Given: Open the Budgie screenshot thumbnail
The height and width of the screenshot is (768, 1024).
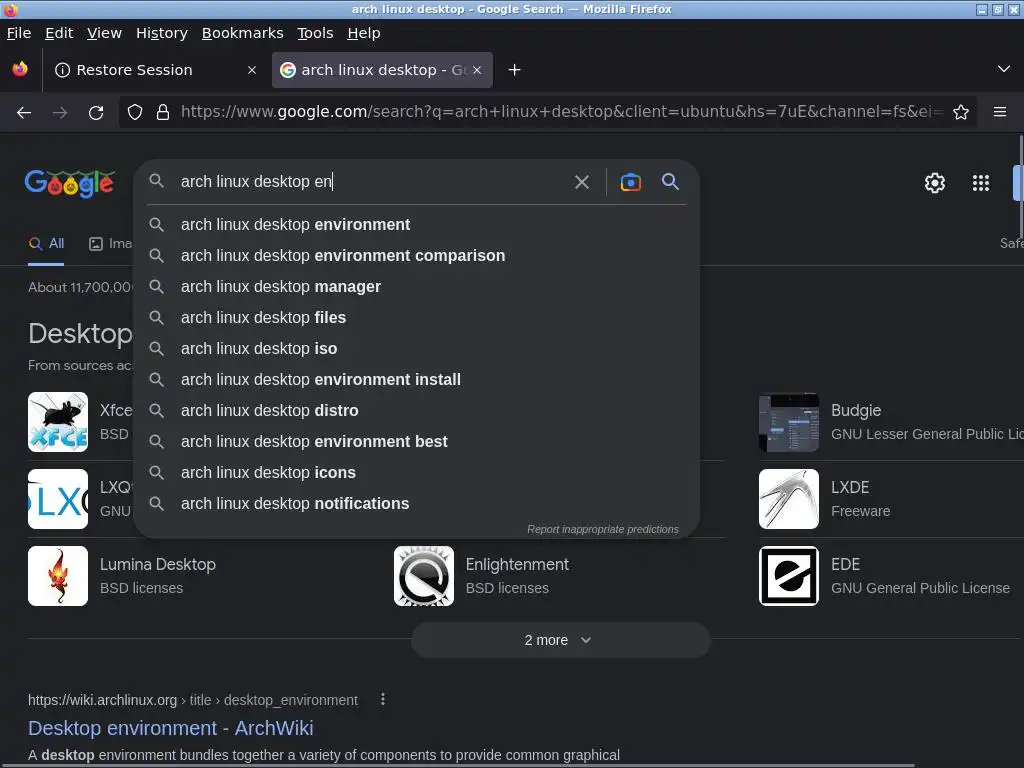Looking at the screenshot, I should pos(789,422).
